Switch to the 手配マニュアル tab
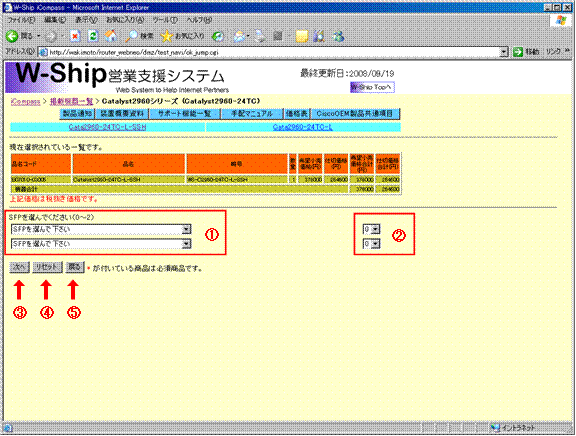Screen dimensions: 576x436 tap(252, 114)
